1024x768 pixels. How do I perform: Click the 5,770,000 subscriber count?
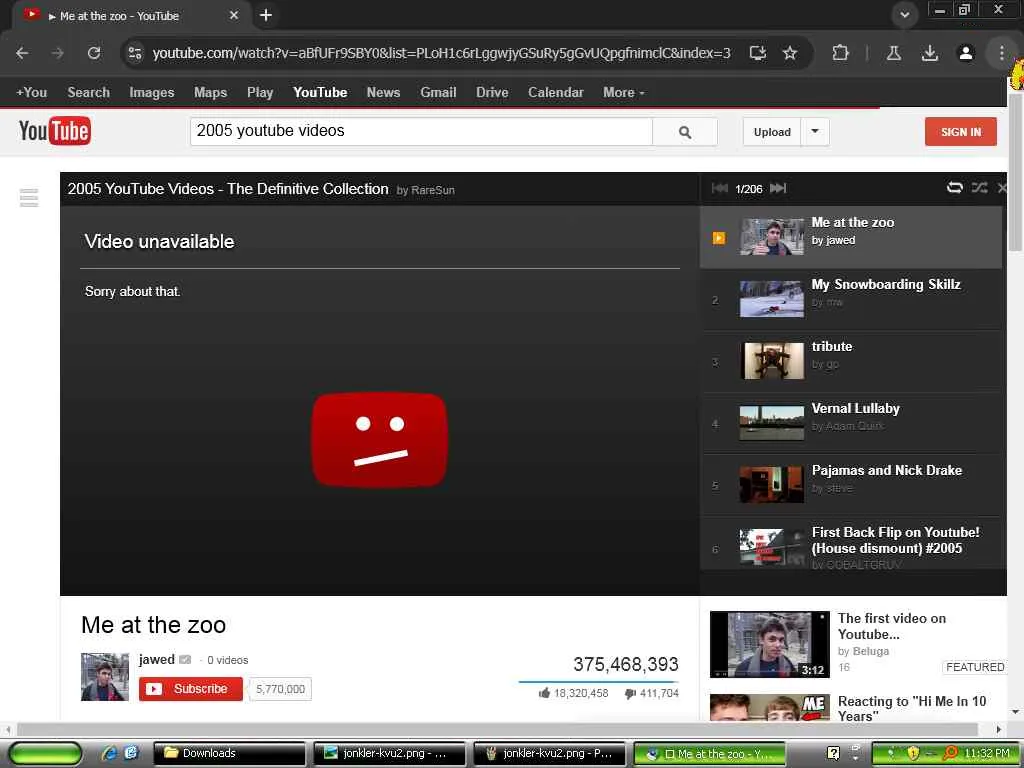(x=280, y=689)
